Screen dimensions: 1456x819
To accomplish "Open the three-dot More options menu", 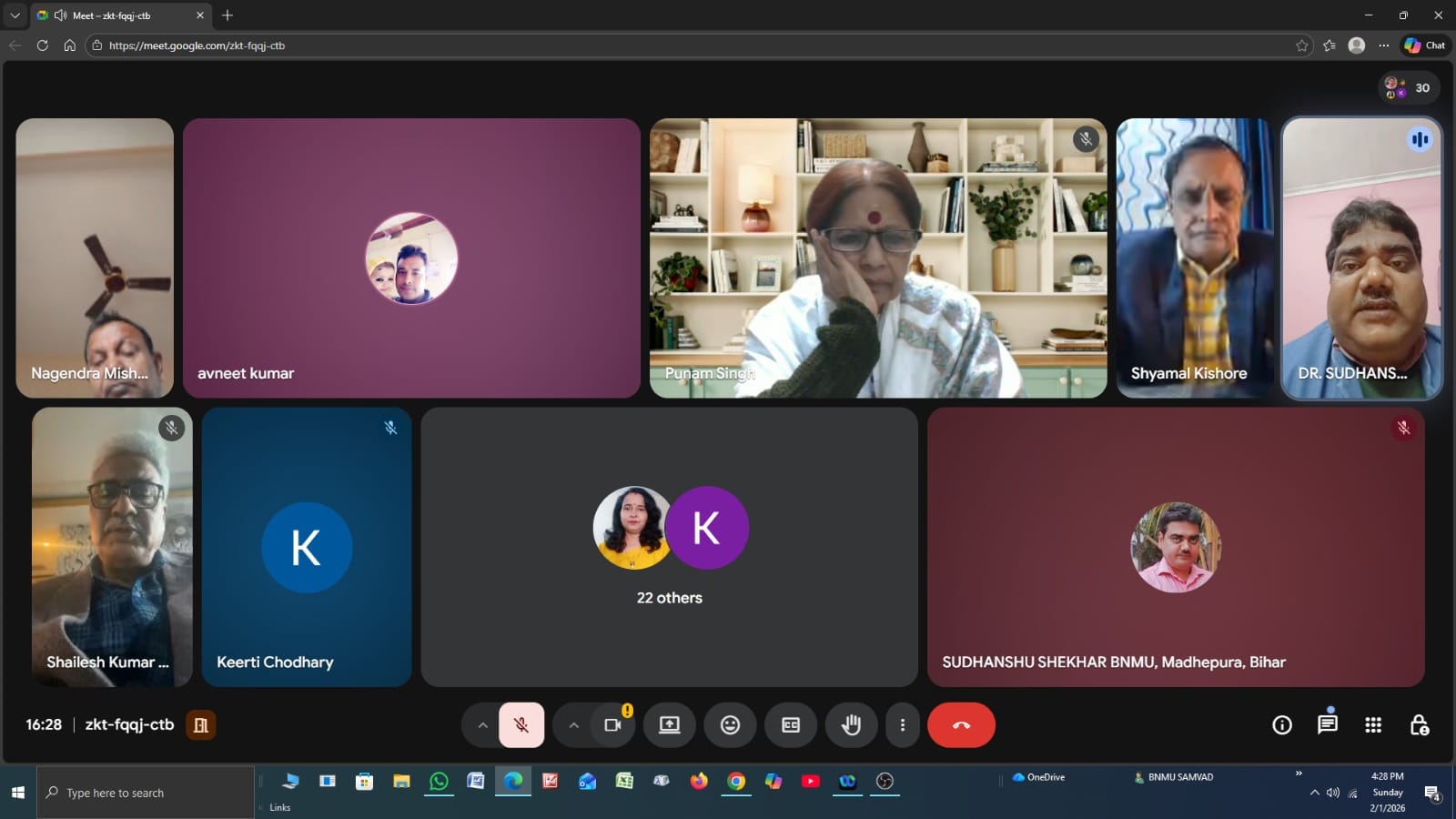I will tap(902, 725).
